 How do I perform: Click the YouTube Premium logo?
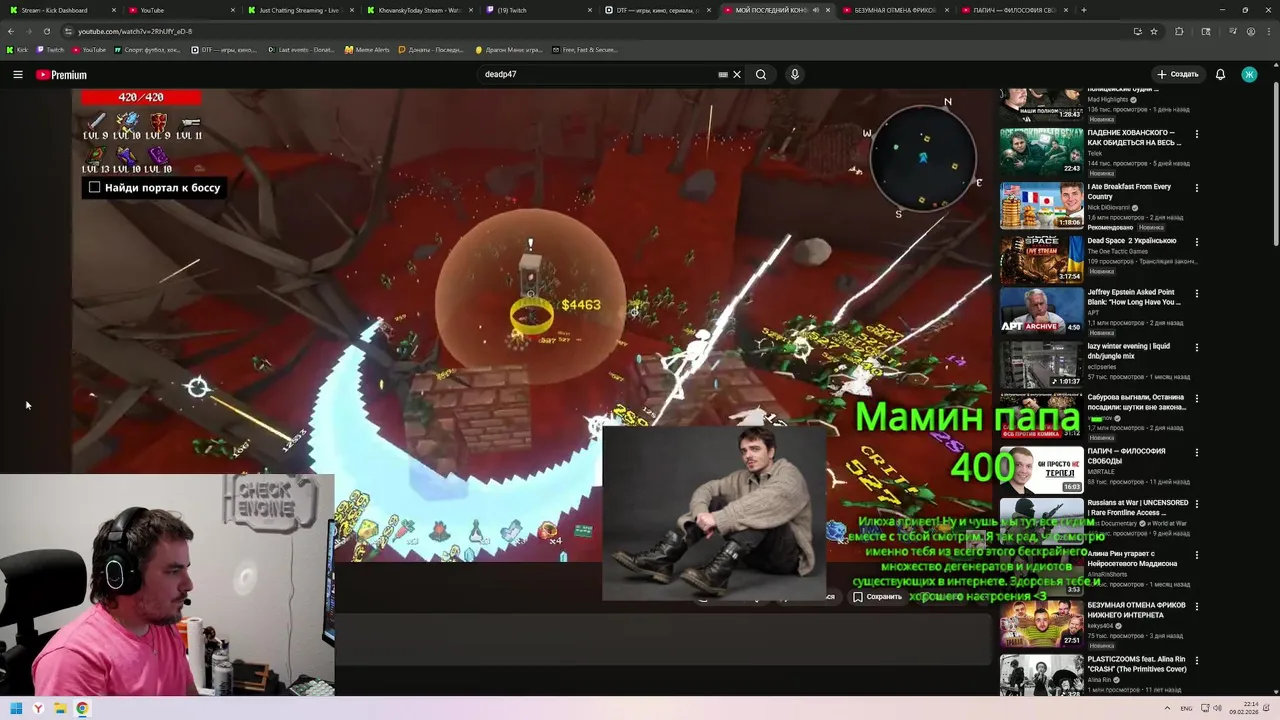tap(62, 75)
